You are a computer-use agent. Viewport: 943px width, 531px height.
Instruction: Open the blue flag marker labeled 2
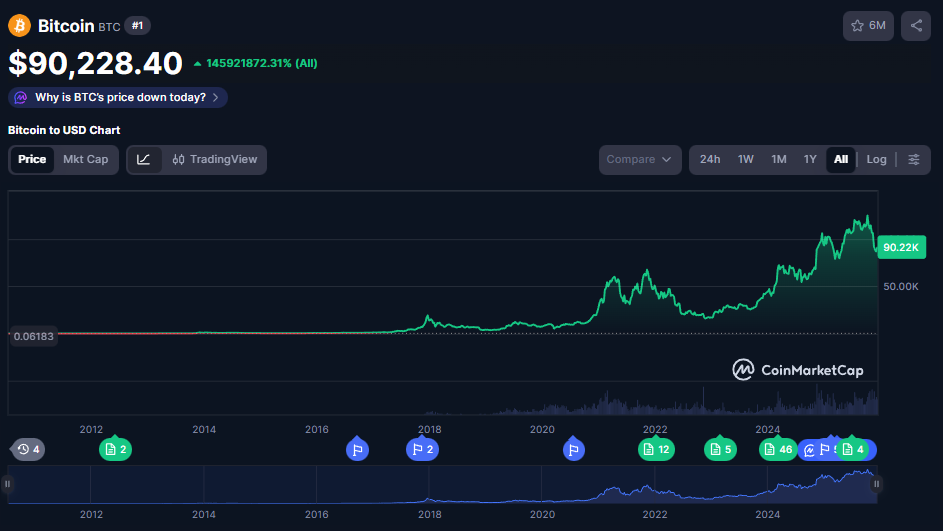[x=422, y=449]
